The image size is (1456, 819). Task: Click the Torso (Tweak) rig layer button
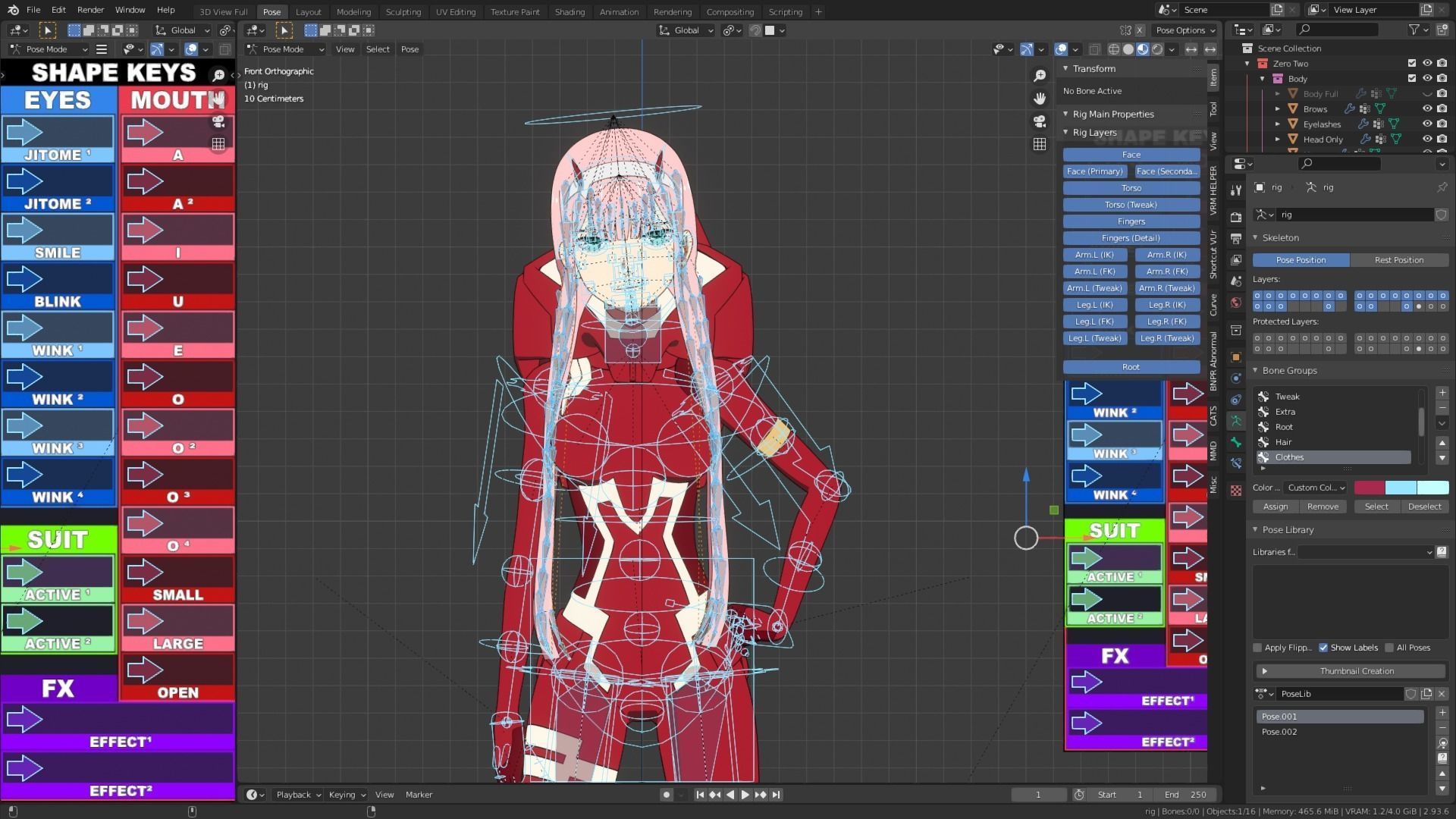point(1131,205)
